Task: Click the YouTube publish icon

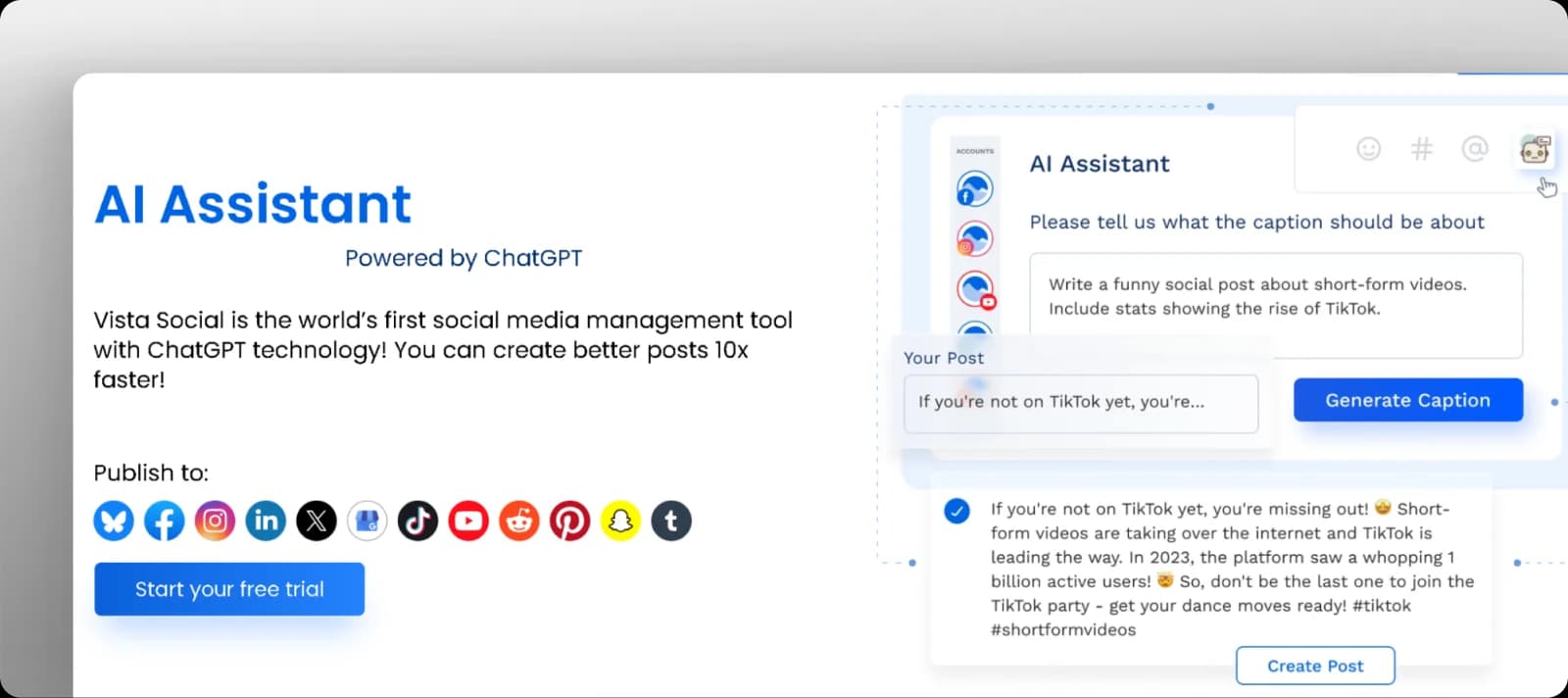Action: (x=468, y=521)
